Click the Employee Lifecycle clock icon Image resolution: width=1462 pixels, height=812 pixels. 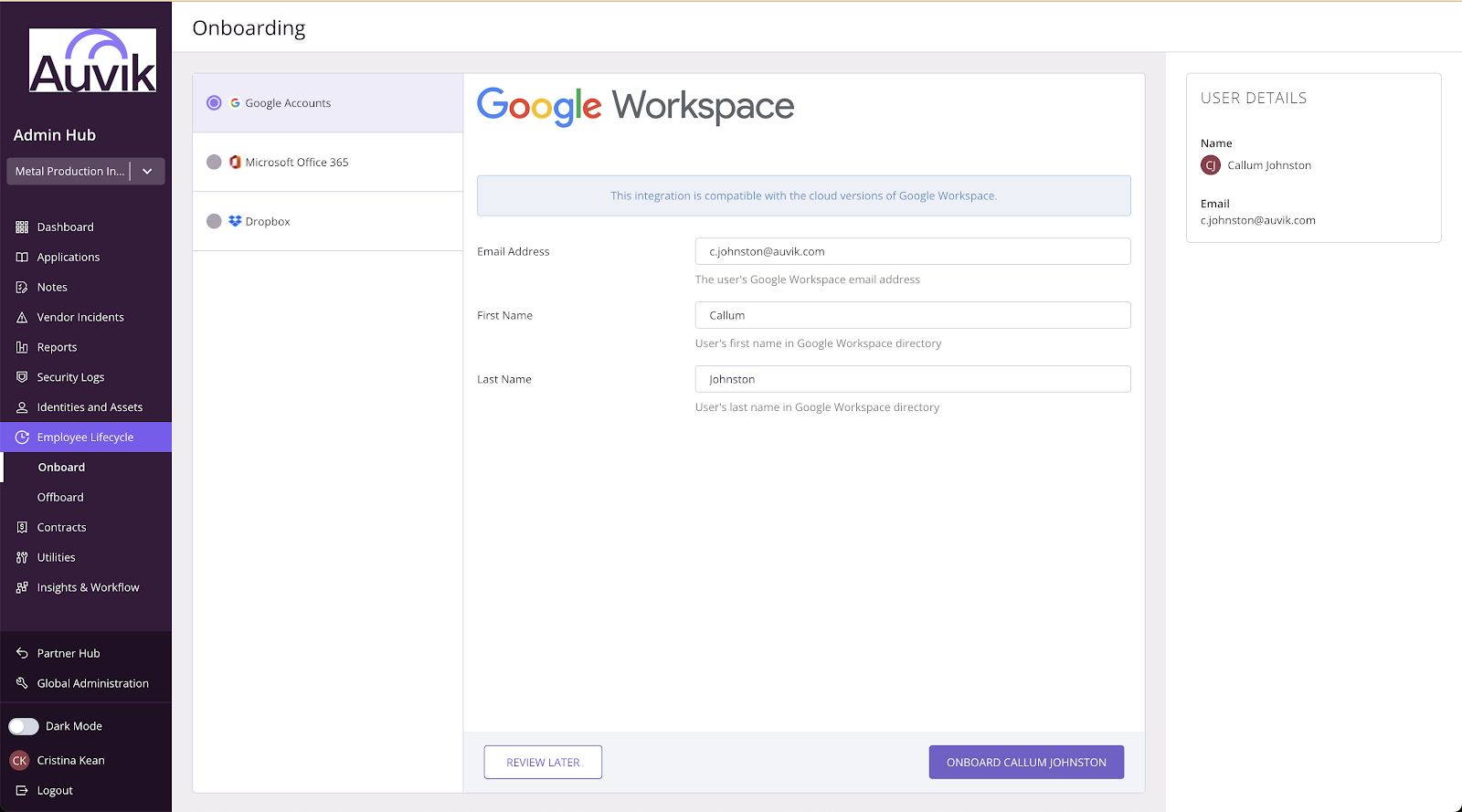point(22,438)
